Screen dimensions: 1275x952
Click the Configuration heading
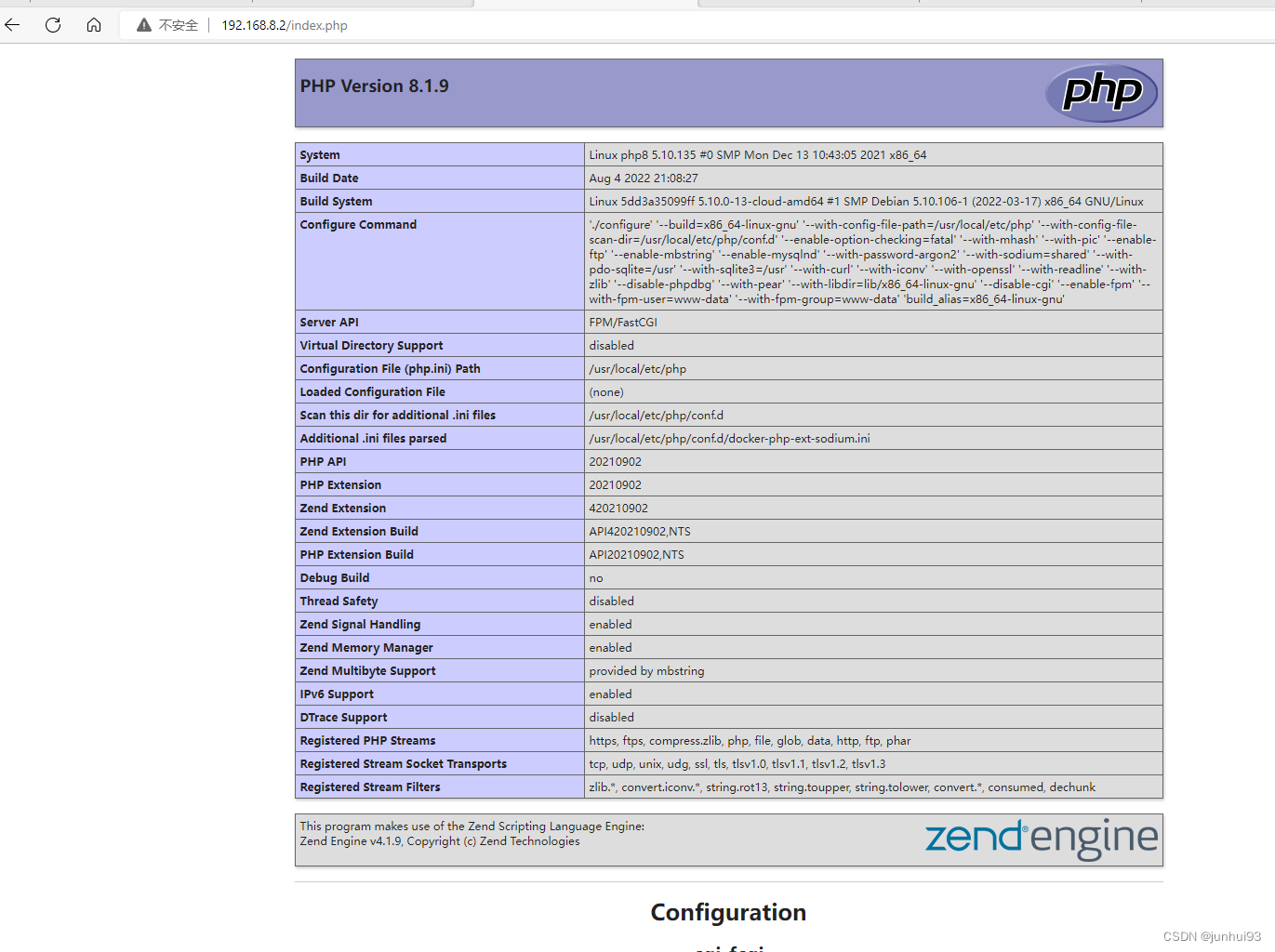[728, 912]
